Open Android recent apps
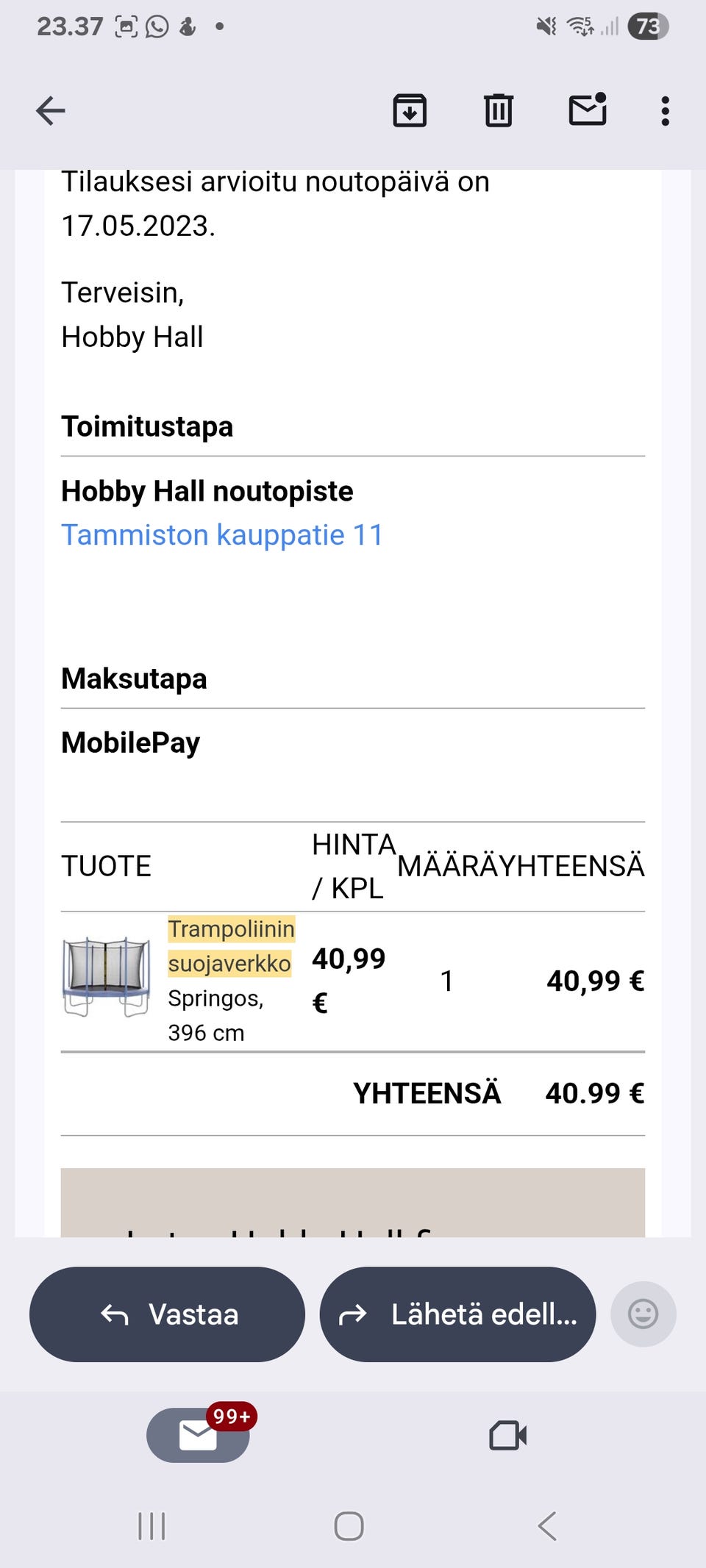The image size is (706, 1568). tap(151, 1526)
